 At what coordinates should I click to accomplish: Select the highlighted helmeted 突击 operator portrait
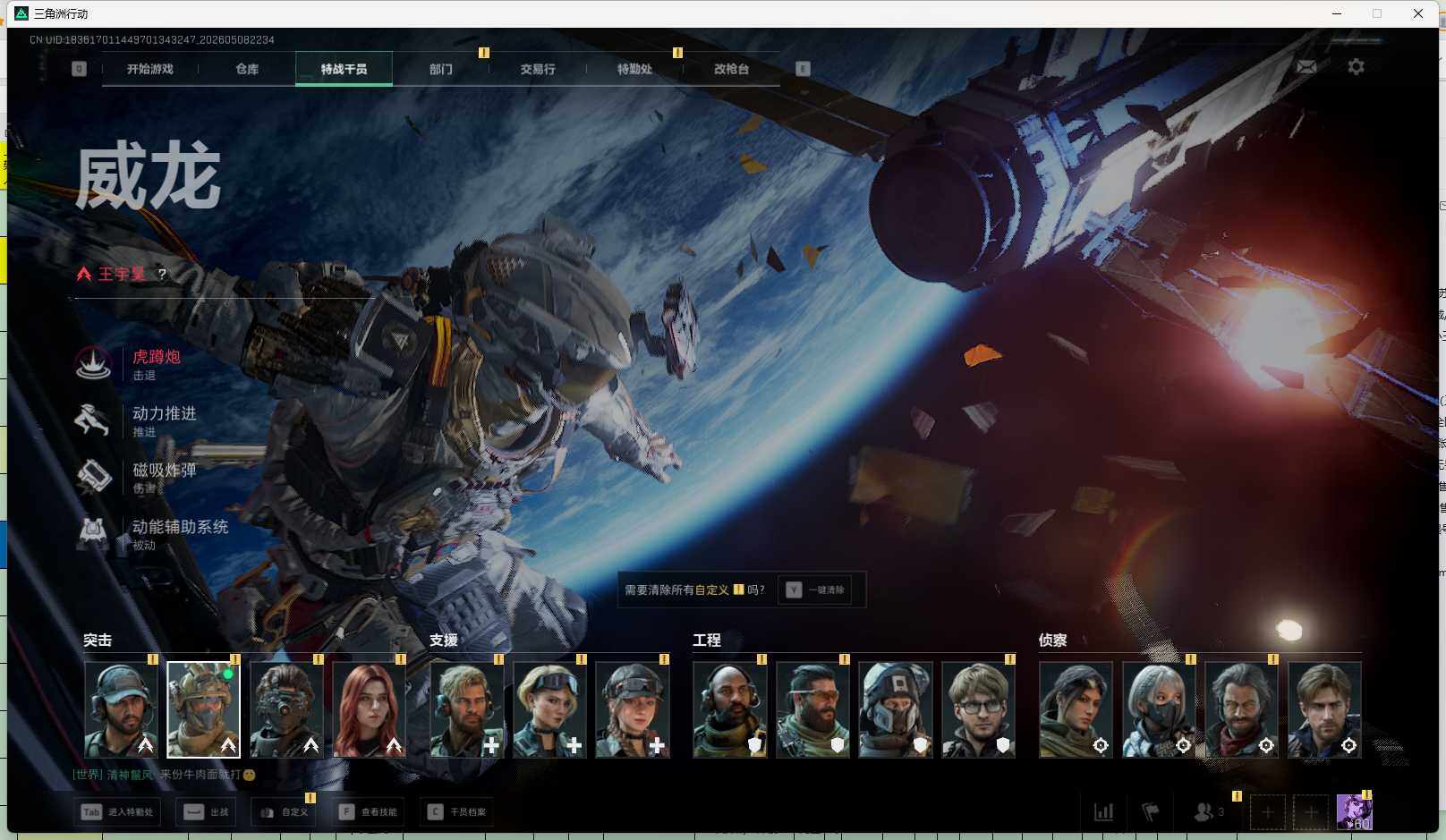tap(203, 709)
